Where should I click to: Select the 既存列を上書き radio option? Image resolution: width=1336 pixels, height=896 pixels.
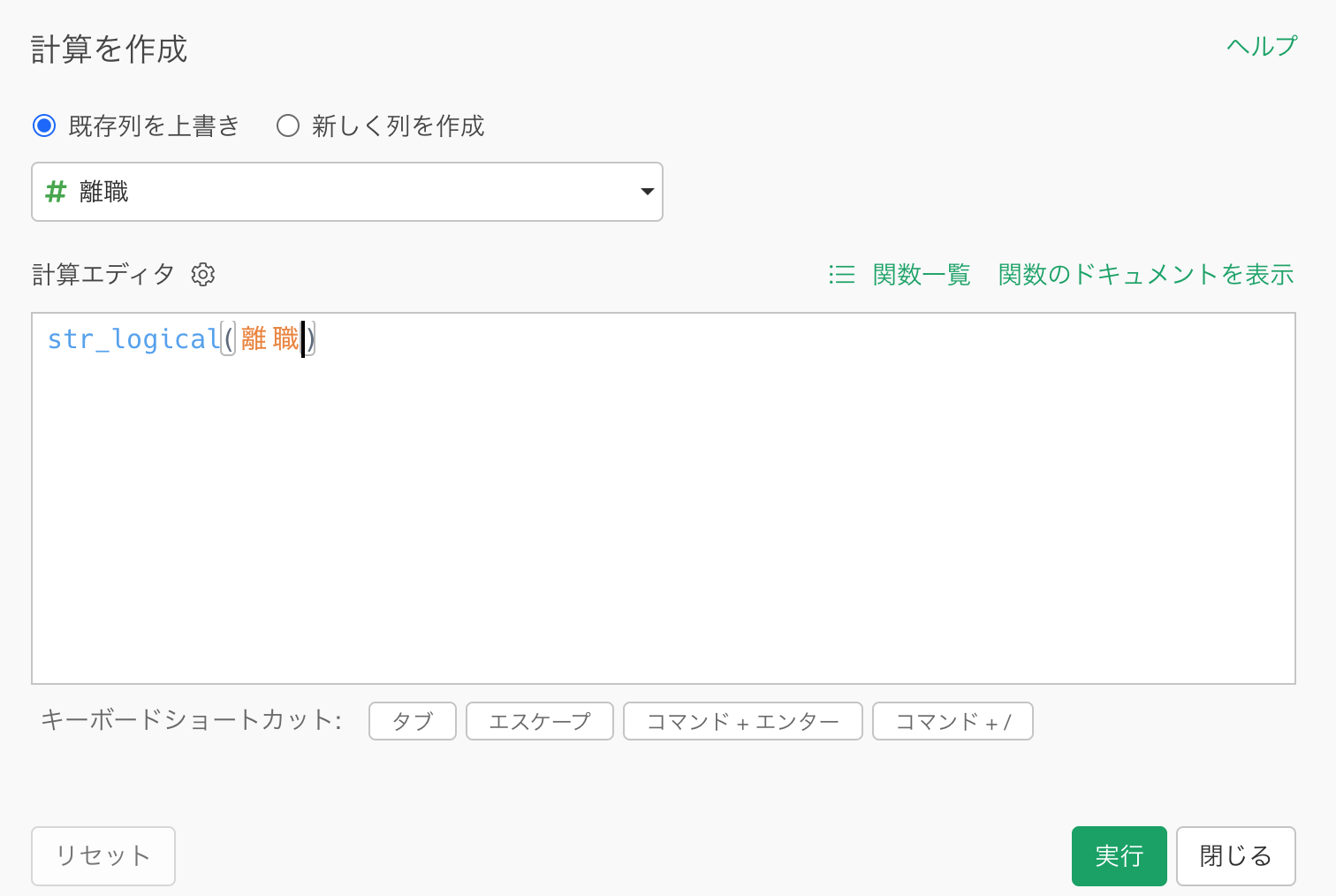click(44, 125)
